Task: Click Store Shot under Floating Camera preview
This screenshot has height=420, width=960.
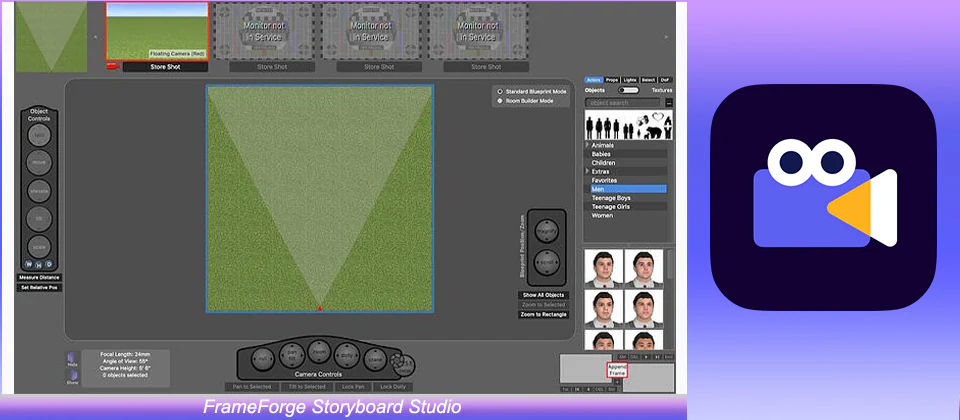Action: pos(165,67)
